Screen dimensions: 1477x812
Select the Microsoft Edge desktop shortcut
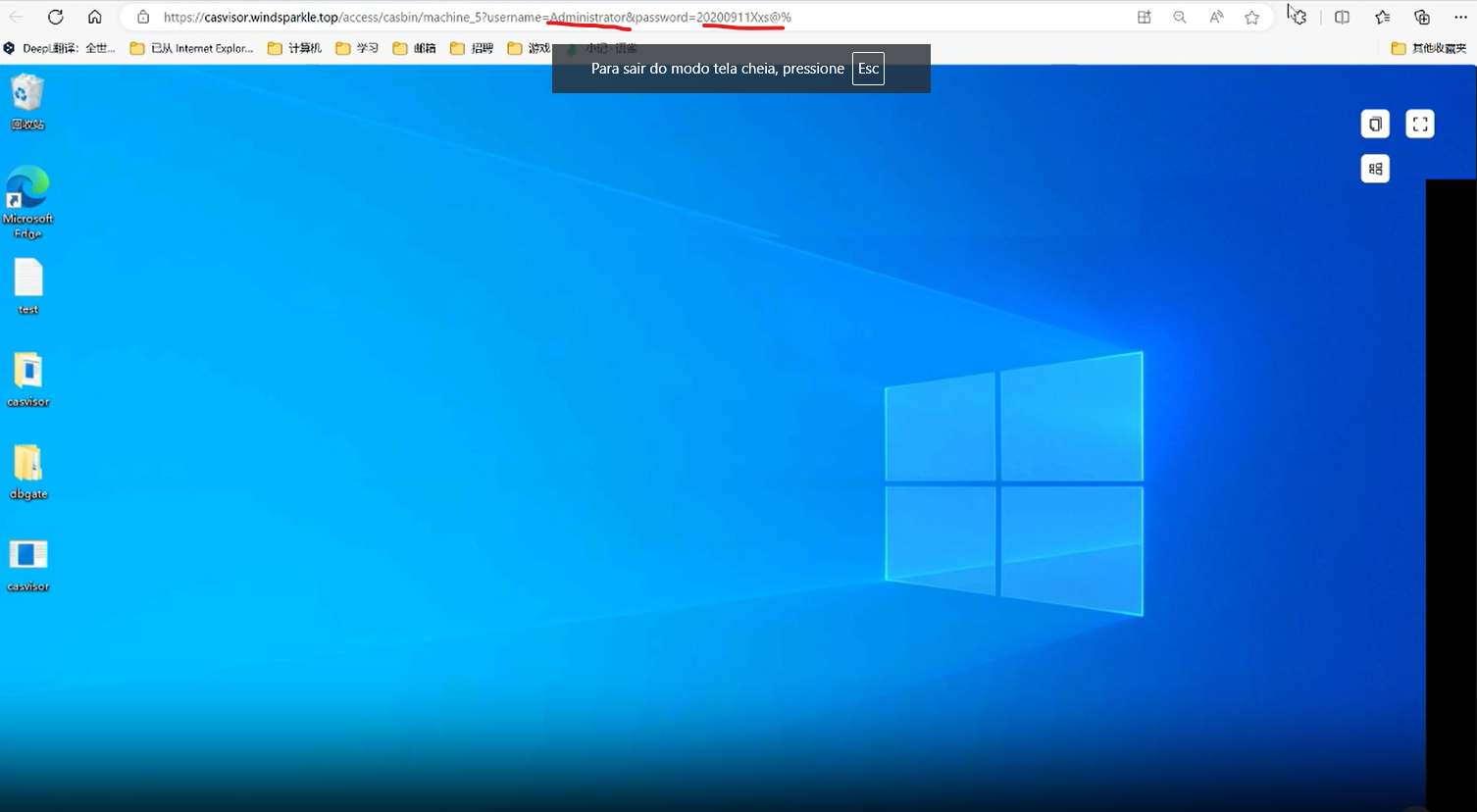(27, 202)
